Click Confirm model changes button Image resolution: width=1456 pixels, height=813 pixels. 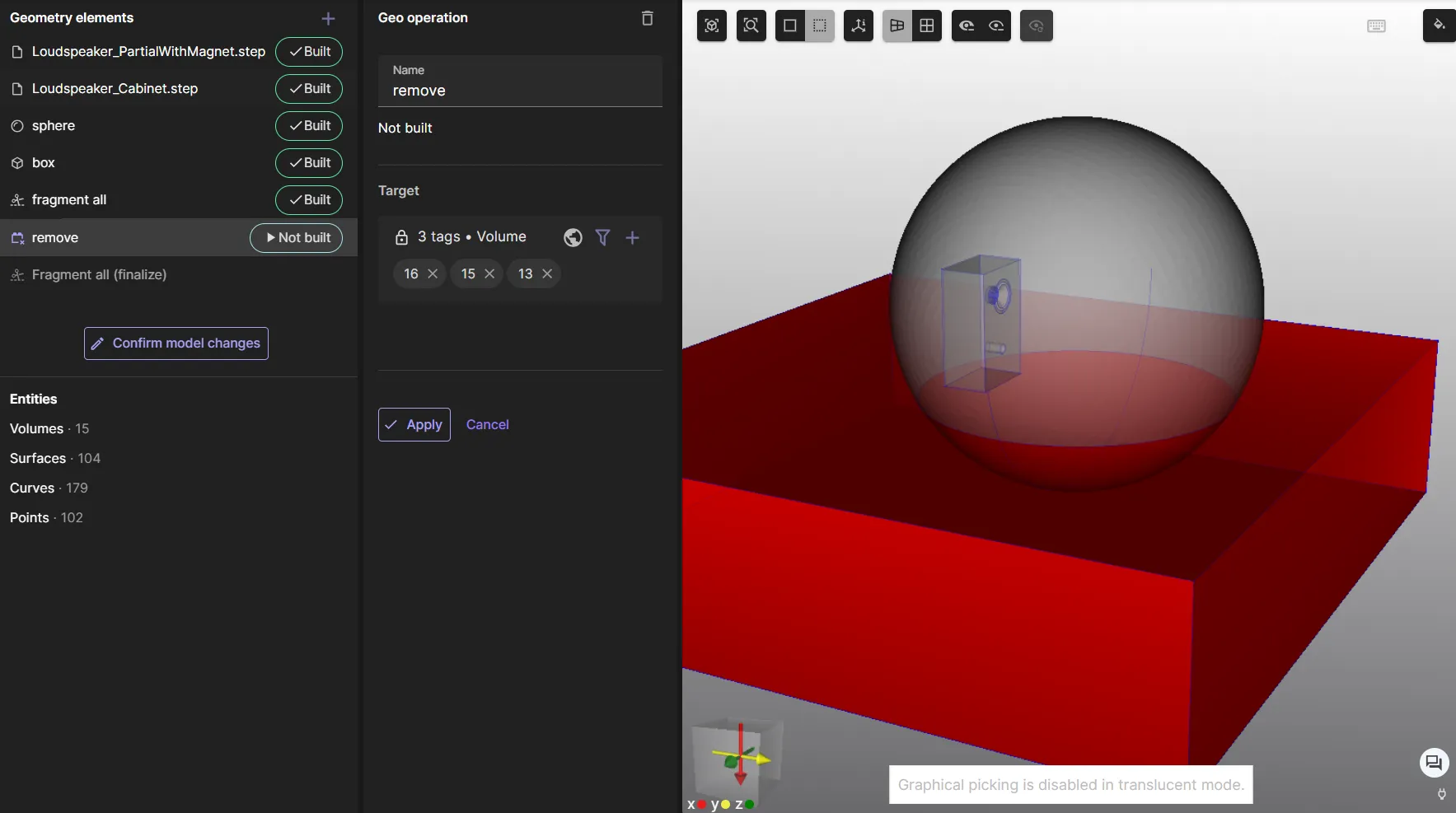[x=176, y=343]
